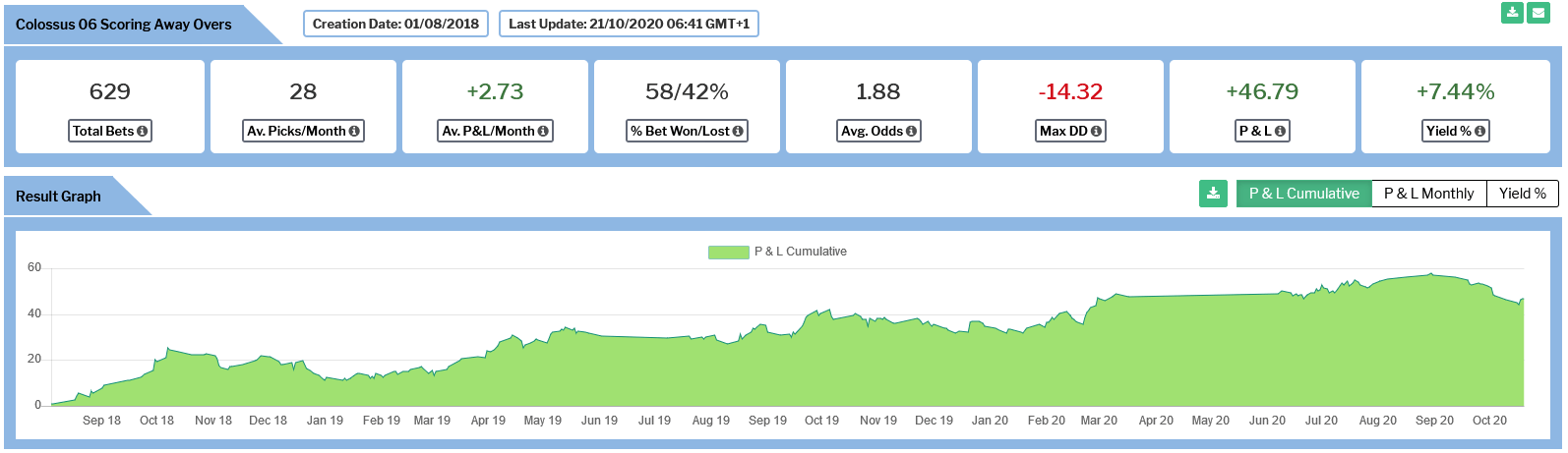Viewport: 1568px width, 453px height.
Task: Click the green email envelope icon
Action: click(1538, 13)
